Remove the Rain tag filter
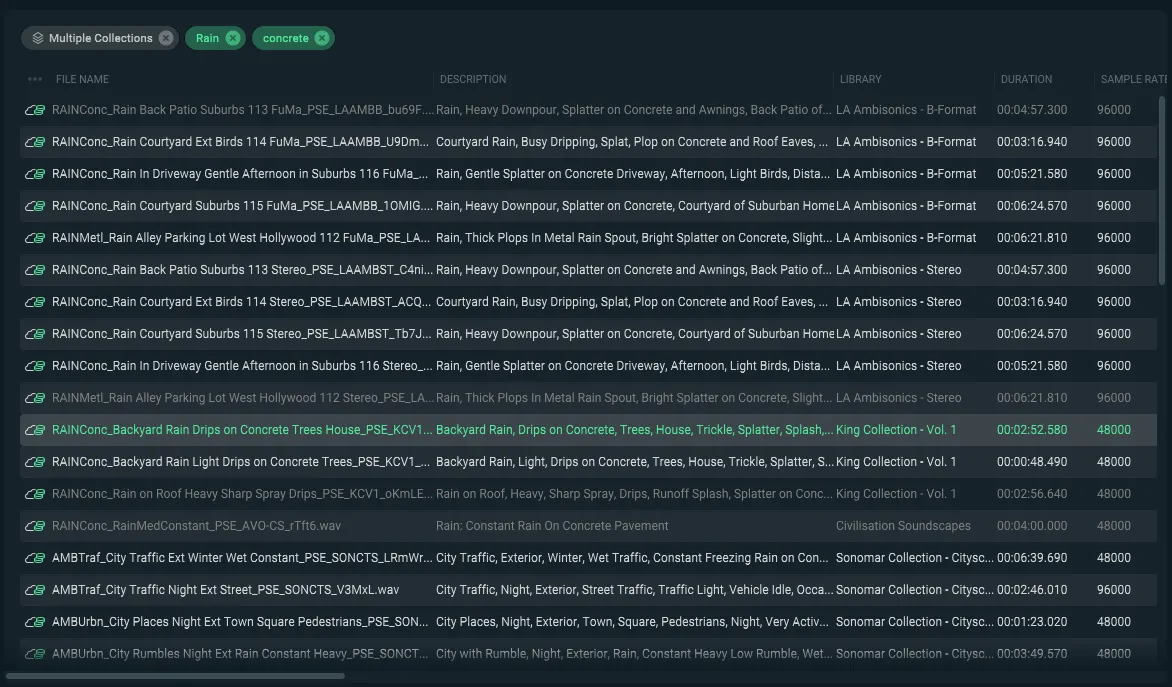This screenshot has height=687, width=1172. pos(233,38)
